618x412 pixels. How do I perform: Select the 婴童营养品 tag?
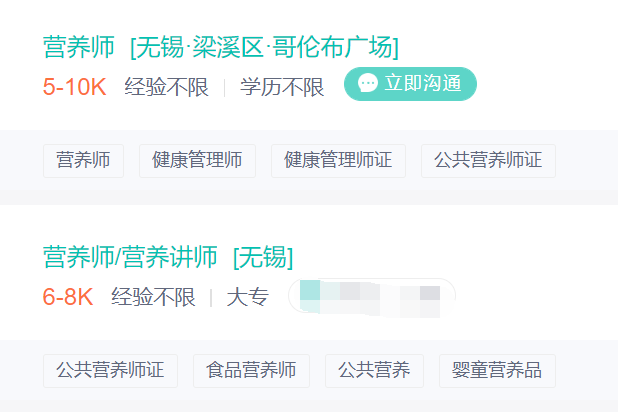point(497,371)
